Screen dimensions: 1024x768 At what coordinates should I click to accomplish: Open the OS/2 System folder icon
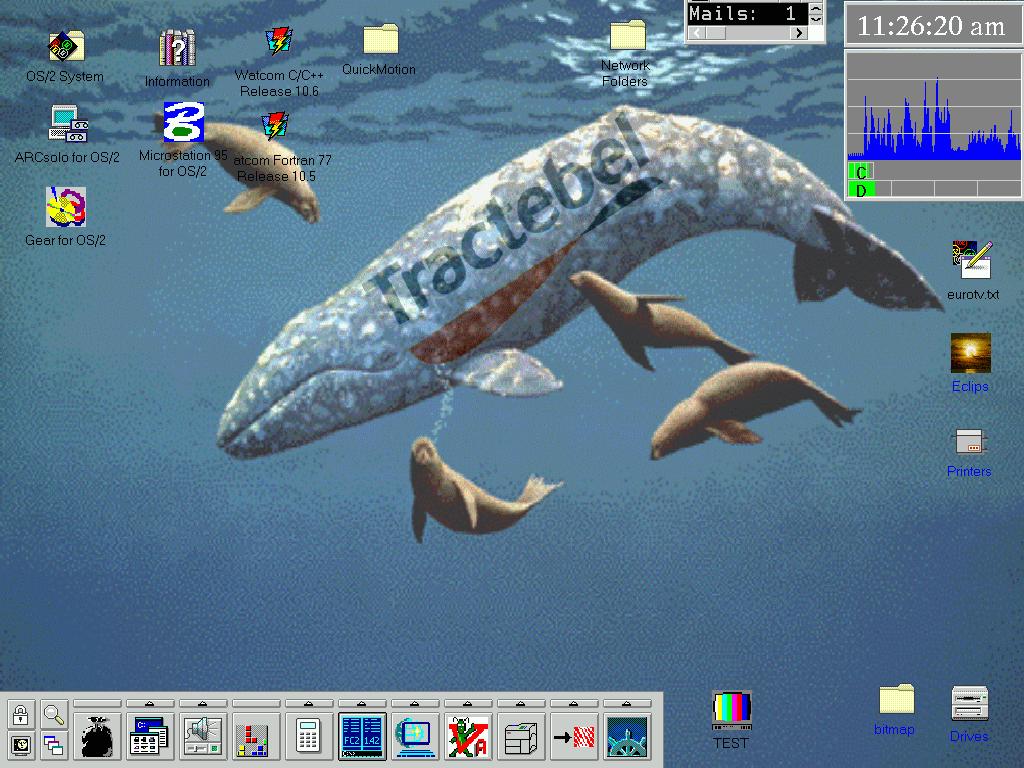pos(66,46)
